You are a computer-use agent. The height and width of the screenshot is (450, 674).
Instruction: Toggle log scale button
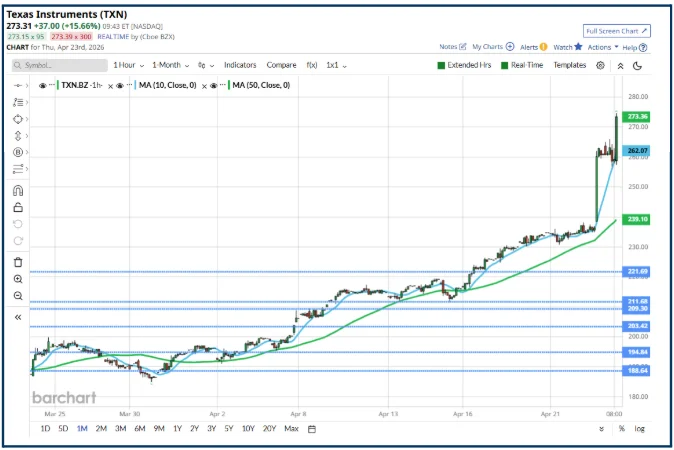[x=640, y=429]
